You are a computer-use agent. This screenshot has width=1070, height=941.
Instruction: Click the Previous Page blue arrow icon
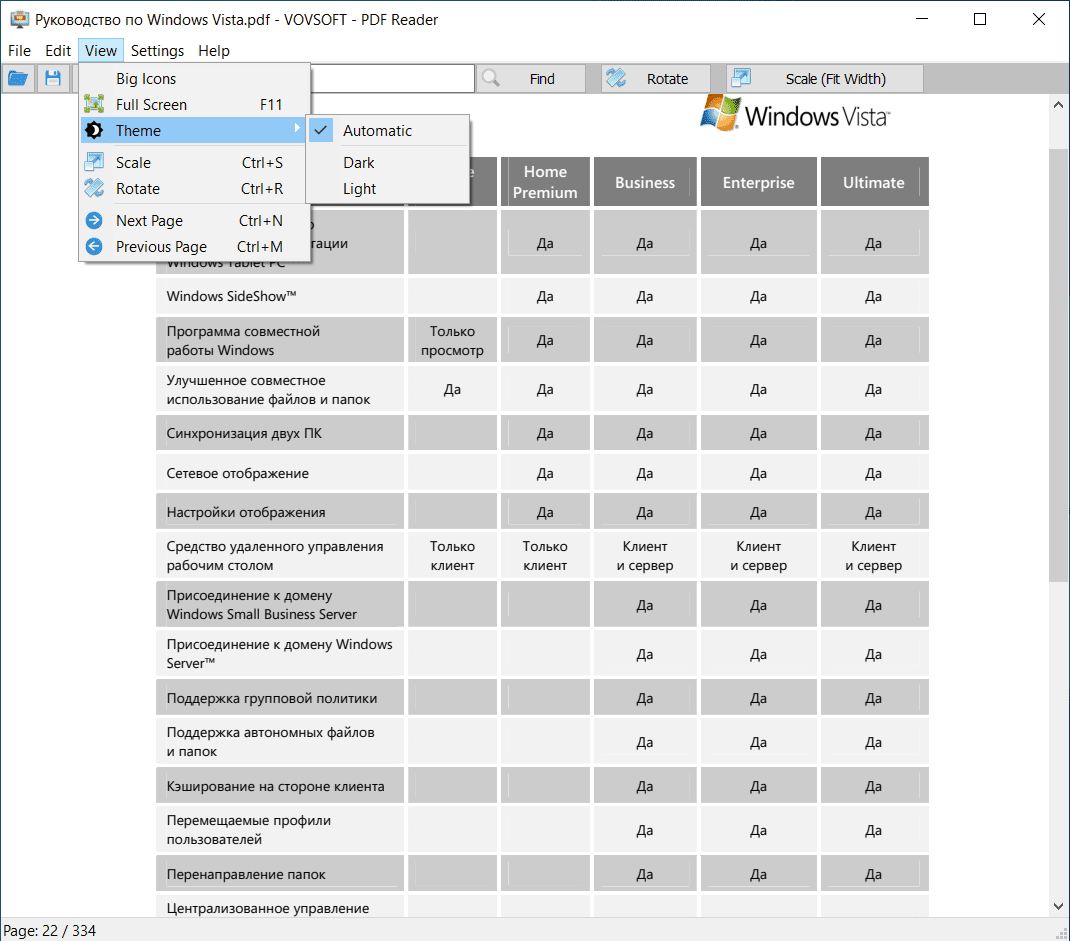pos(93,246)
